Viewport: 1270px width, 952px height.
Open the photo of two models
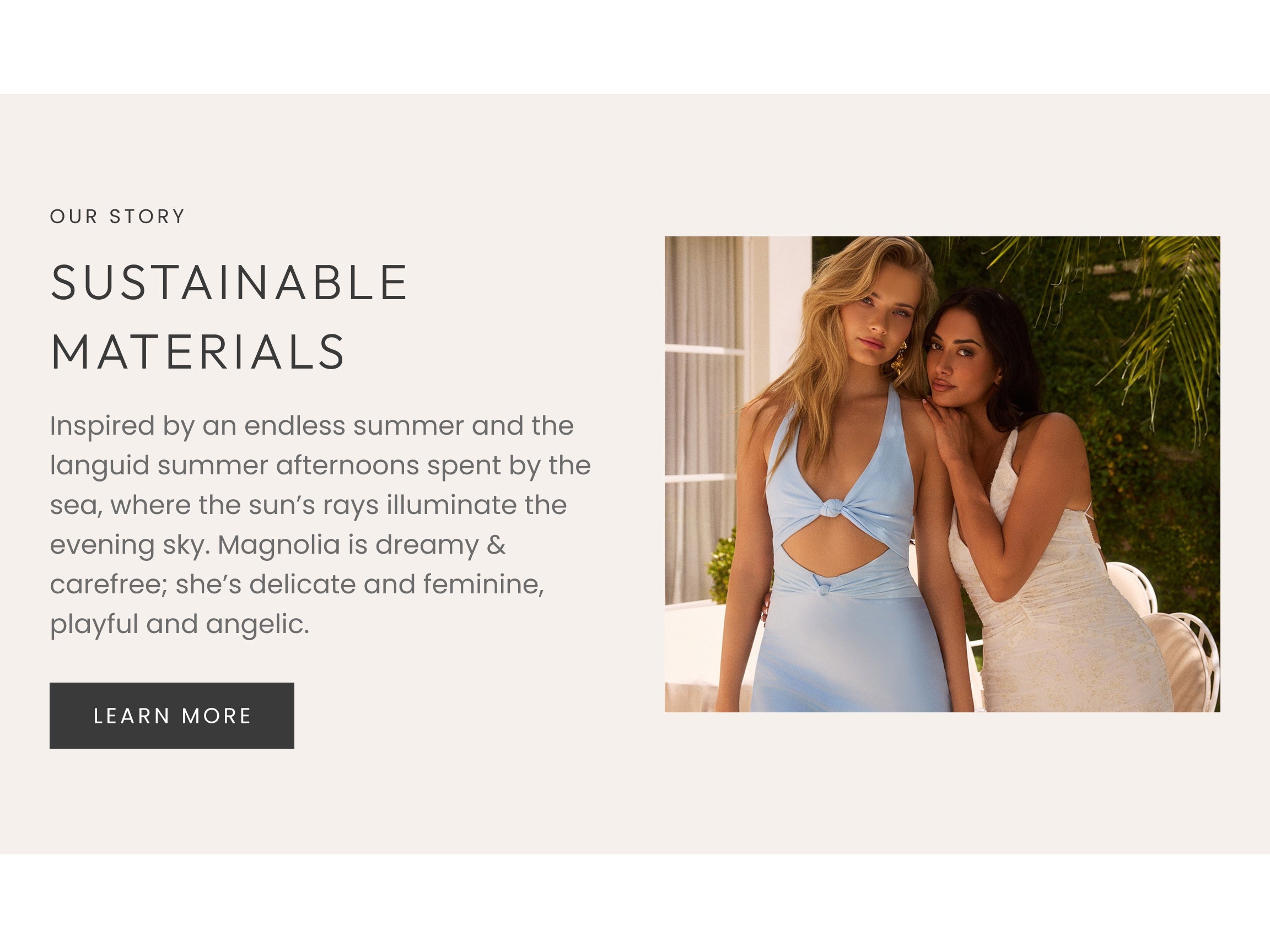point(942,474)
